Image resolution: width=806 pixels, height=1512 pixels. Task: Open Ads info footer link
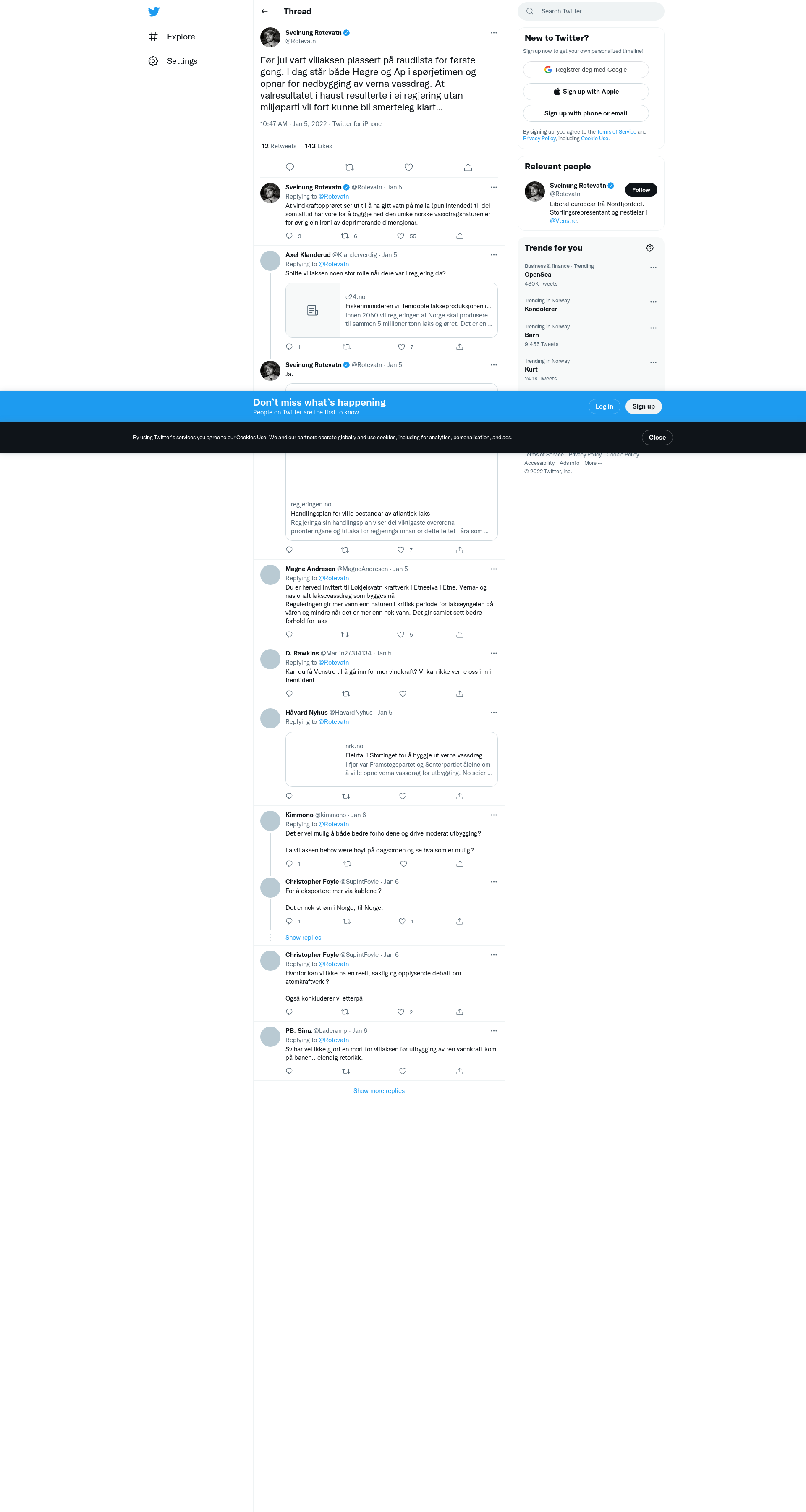569,463
